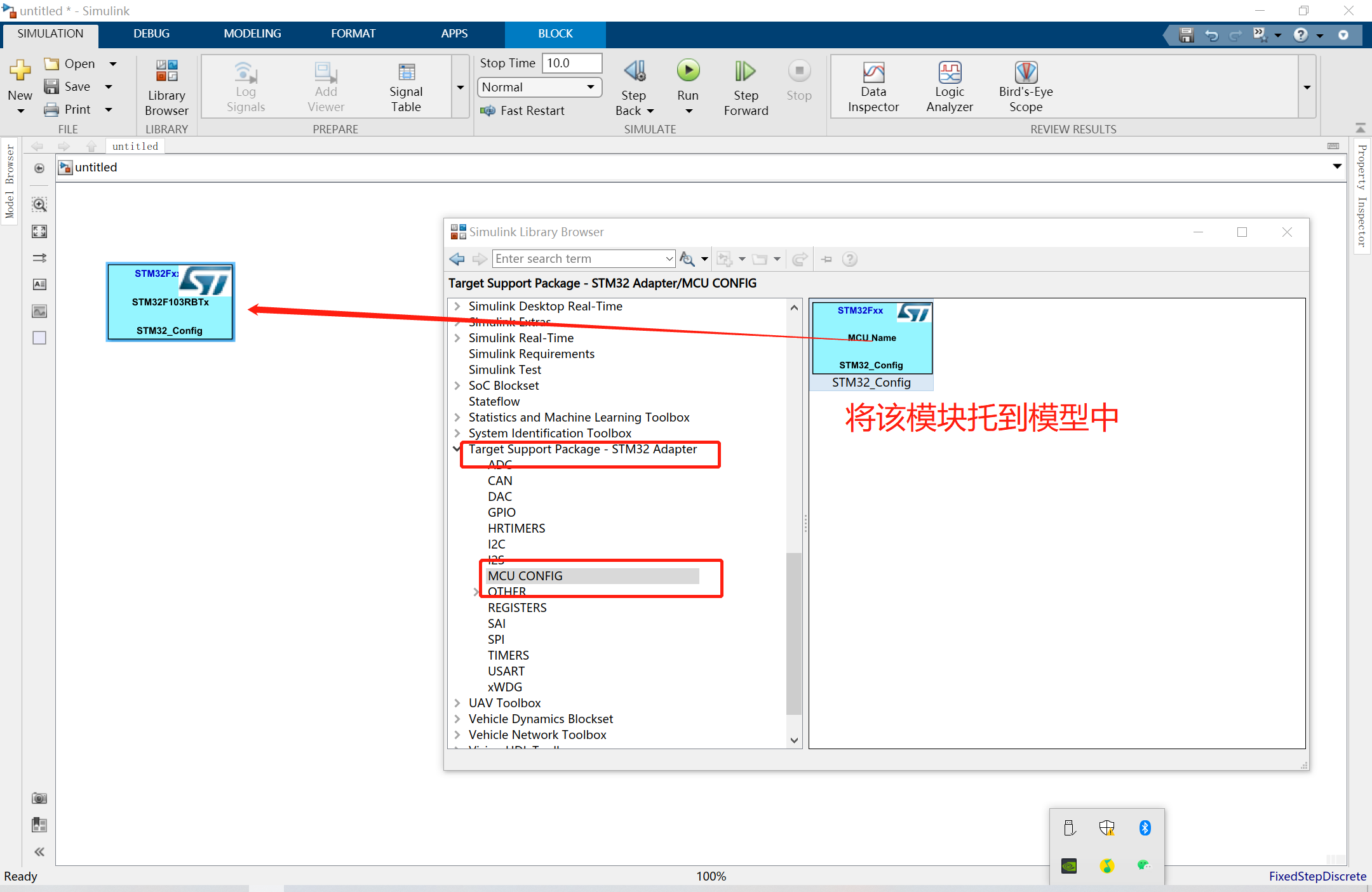Expand the Review Results gallery arrow
Screen dimensions: 1372x892
1307,88
